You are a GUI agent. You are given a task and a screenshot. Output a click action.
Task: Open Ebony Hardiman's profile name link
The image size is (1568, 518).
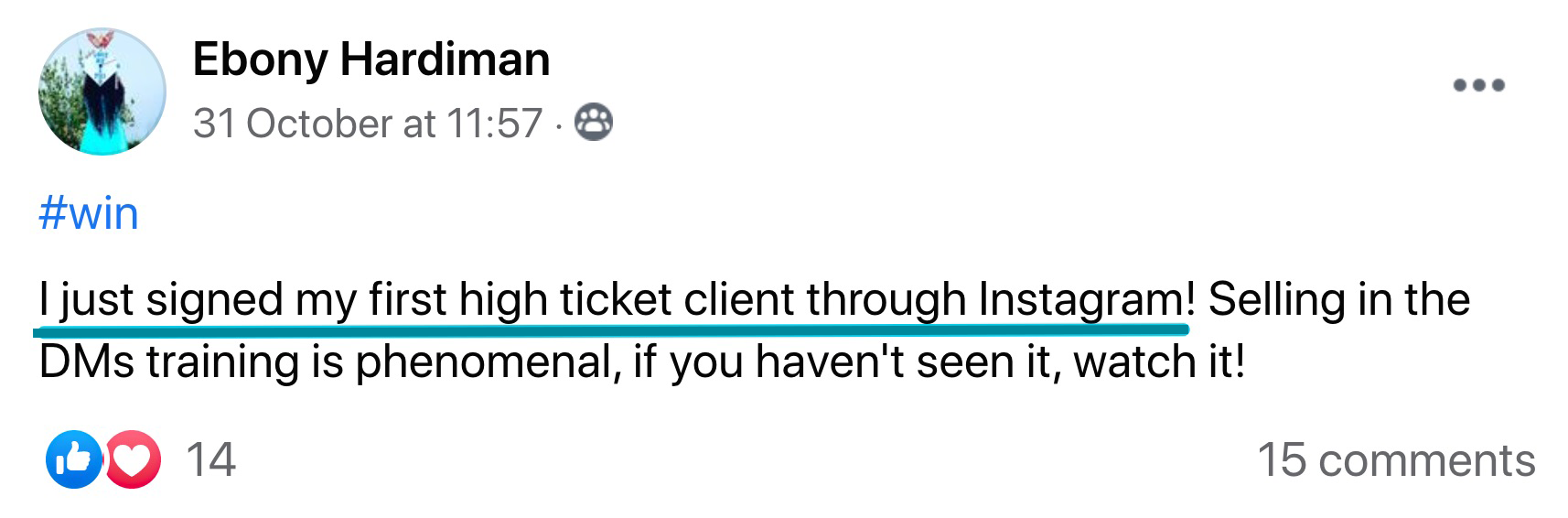(x=371, y=60)
